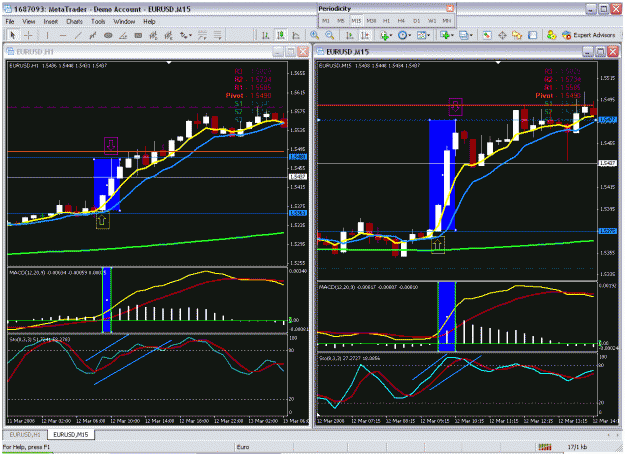625x454 pixels.
Task: Select the equidistant channel tool
Action: [93, 35]
